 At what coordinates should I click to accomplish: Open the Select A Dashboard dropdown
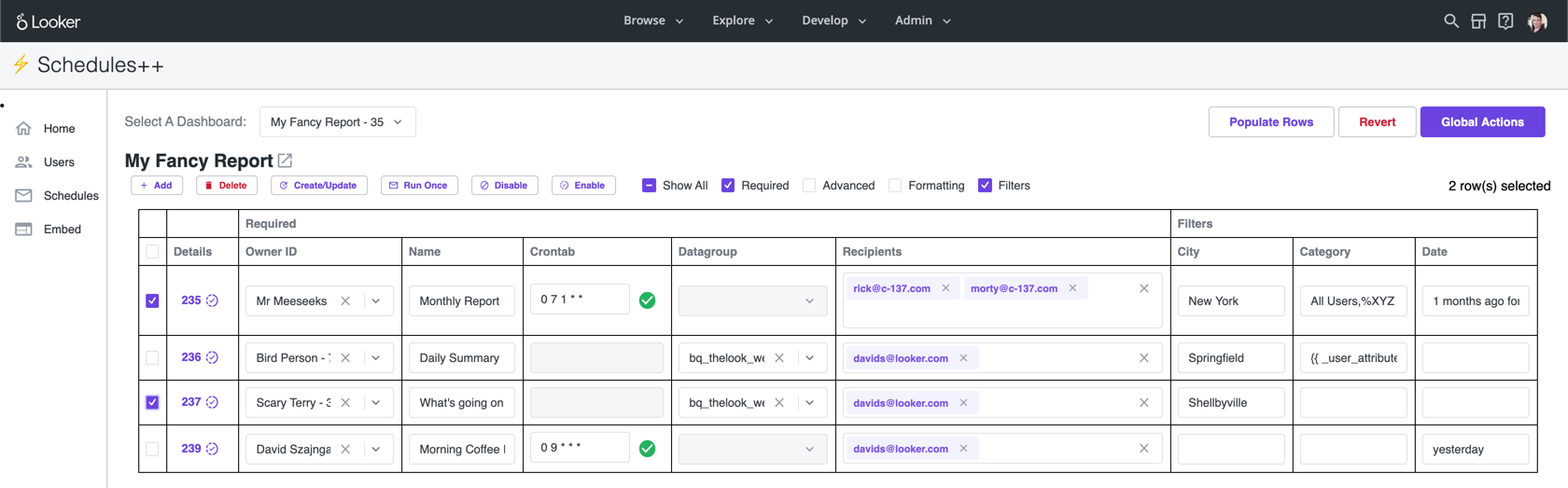tap(337, 122)
